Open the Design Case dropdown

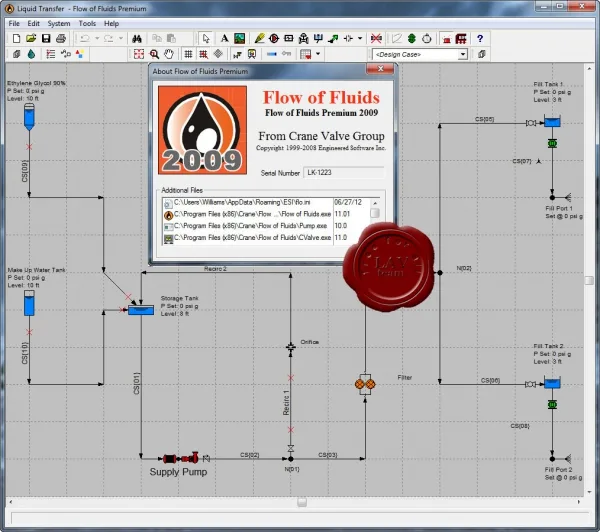(x=463, y=54)
